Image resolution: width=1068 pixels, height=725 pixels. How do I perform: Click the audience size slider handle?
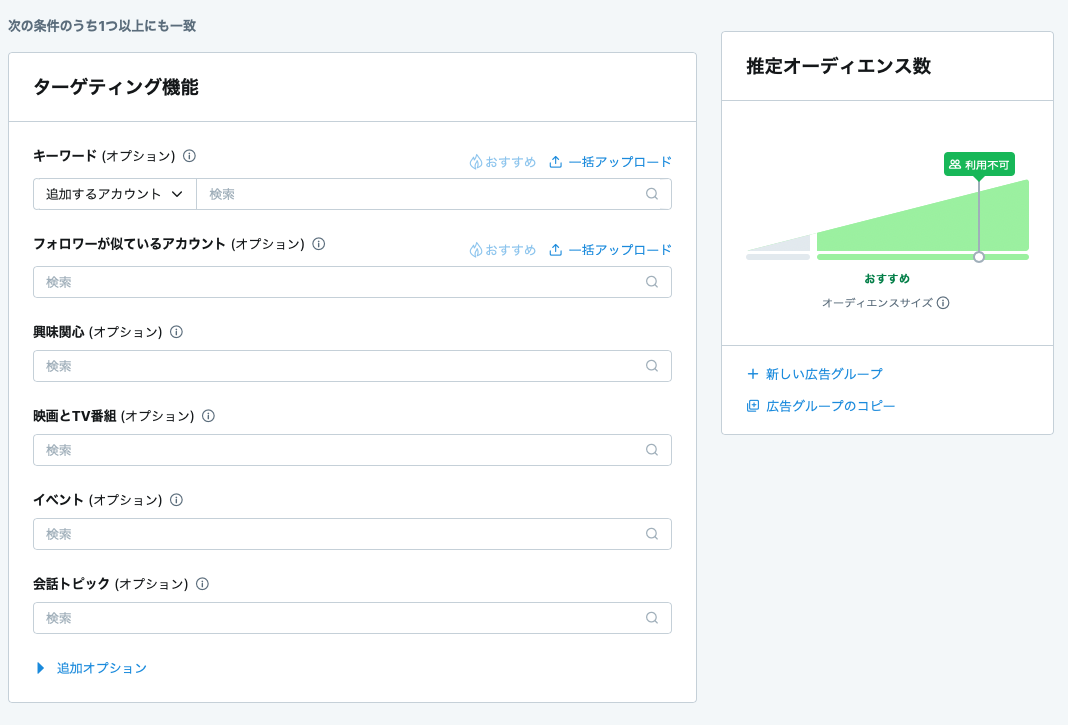tap(979, 257)
